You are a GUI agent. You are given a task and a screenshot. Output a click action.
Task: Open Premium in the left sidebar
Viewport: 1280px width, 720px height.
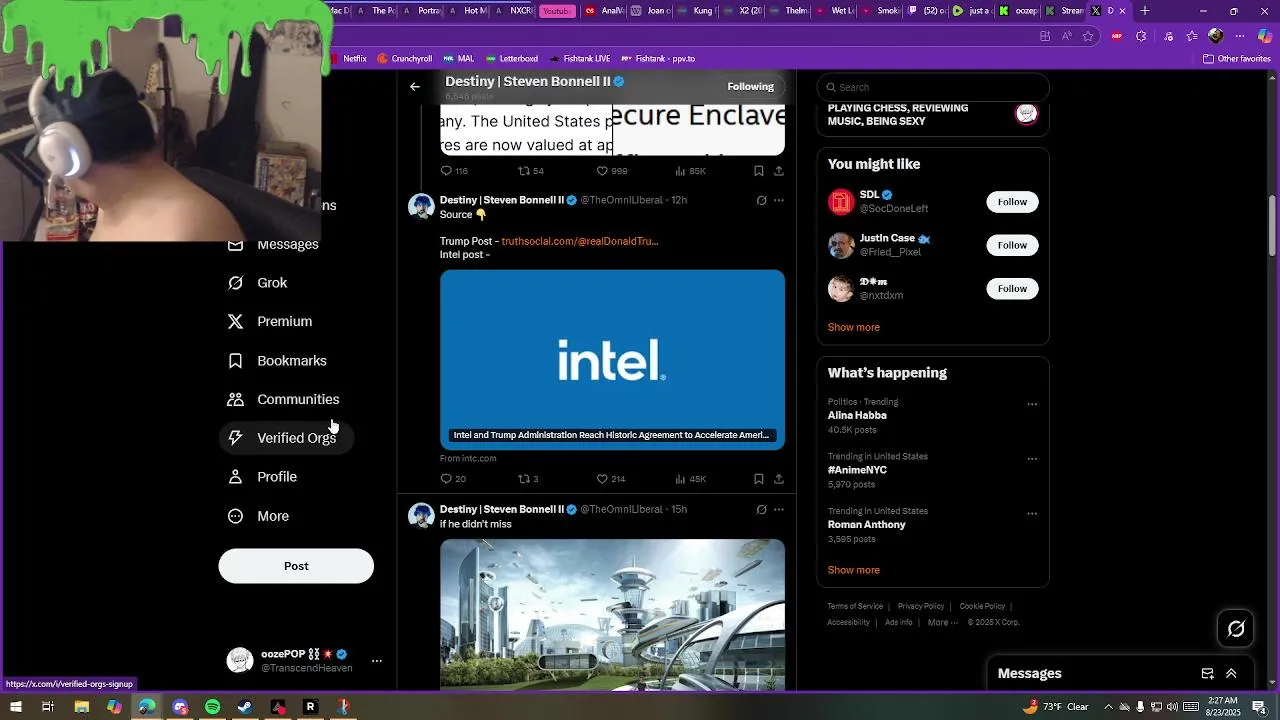pyautogui.click(x=270, y=322)
